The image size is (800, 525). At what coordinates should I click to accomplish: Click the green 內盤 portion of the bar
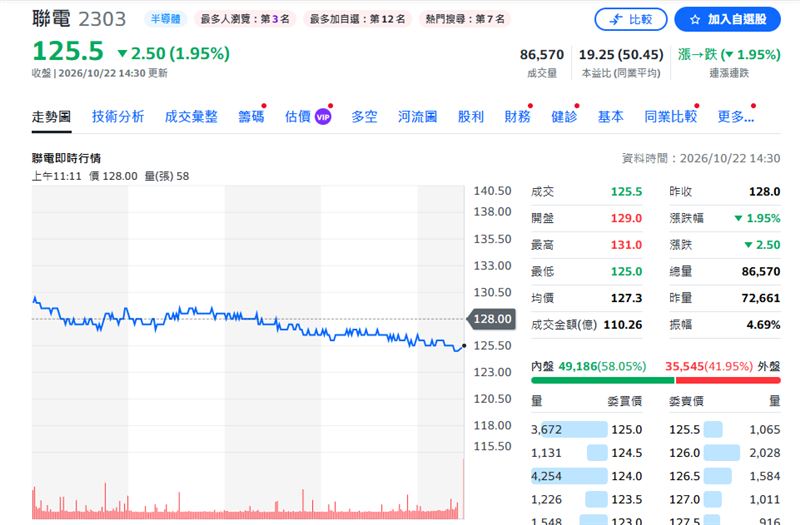point(603,380)
